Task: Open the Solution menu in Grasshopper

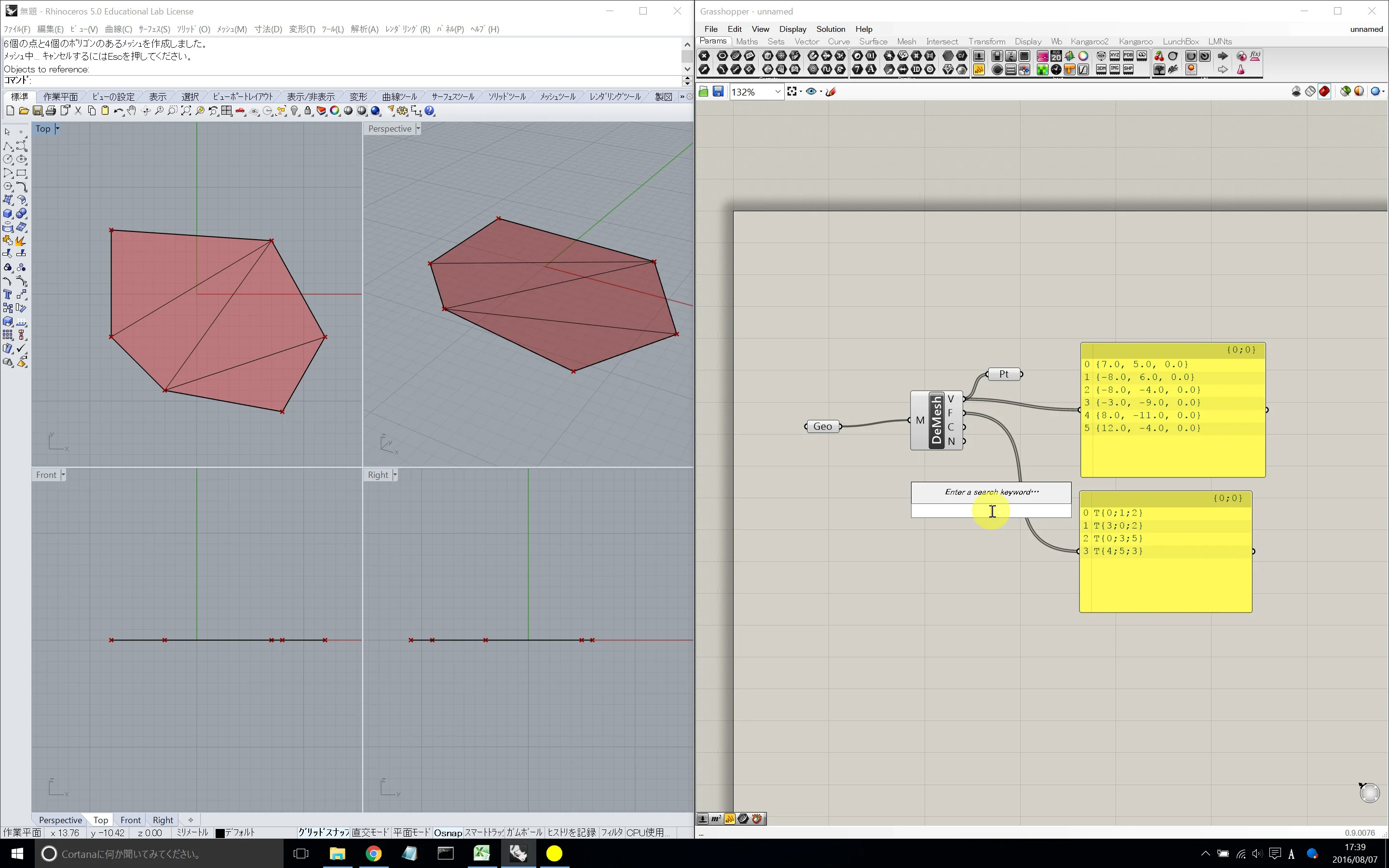Action: [x=831, y=29]
